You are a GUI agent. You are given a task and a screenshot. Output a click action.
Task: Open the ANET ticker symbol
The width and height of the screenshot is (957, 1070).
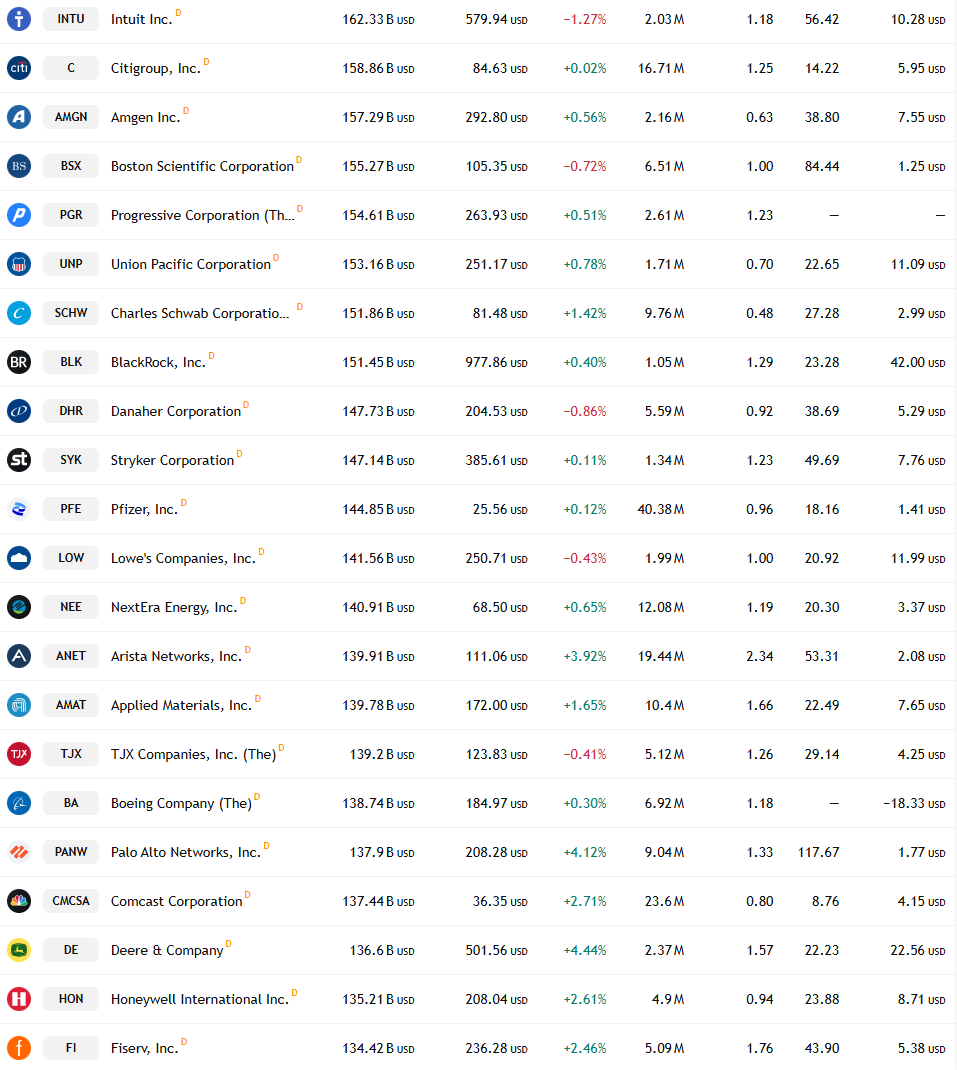(71, 656)
